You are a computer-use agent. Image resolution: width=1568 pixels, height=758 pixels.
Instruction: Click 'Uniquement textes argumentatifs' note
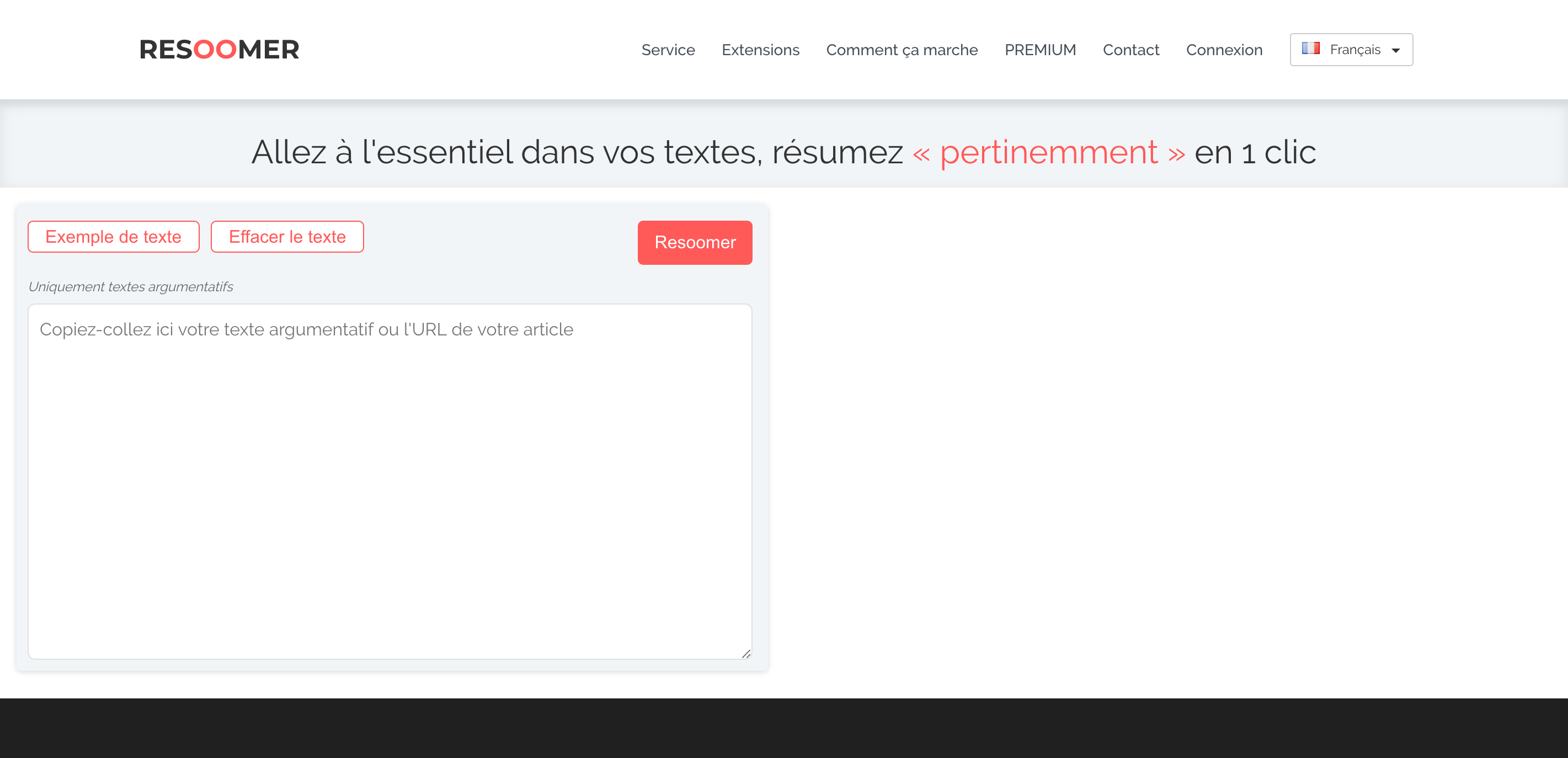130,286
